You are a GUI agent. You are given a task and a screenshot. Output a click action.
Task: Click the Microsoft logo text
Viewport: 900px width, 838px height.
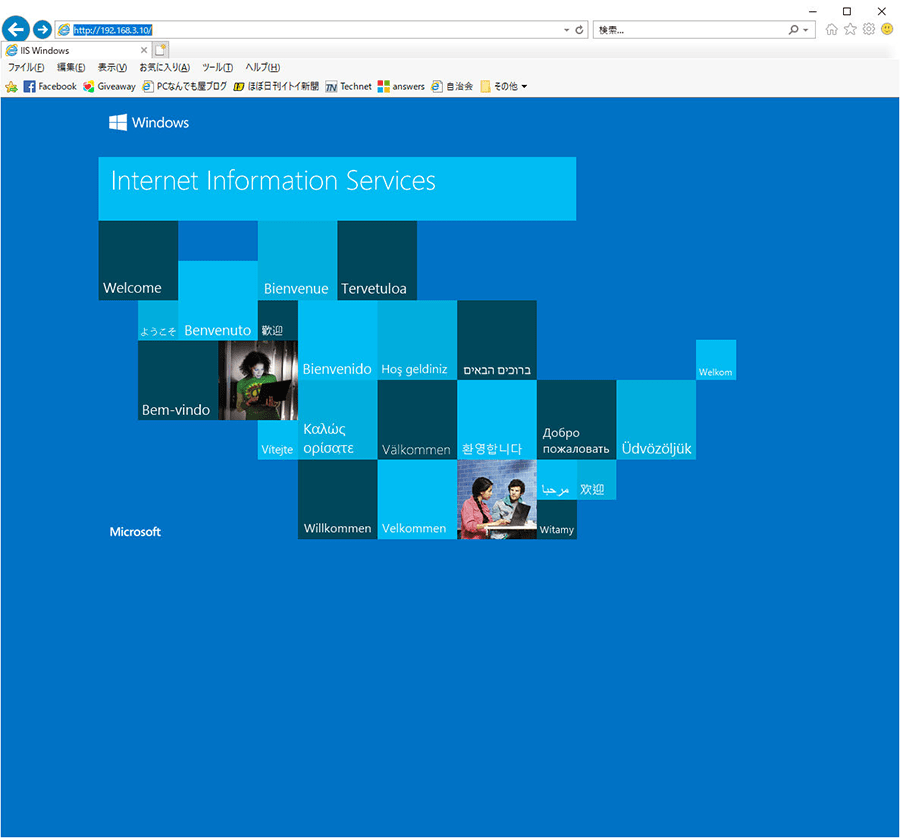(135, 531)
